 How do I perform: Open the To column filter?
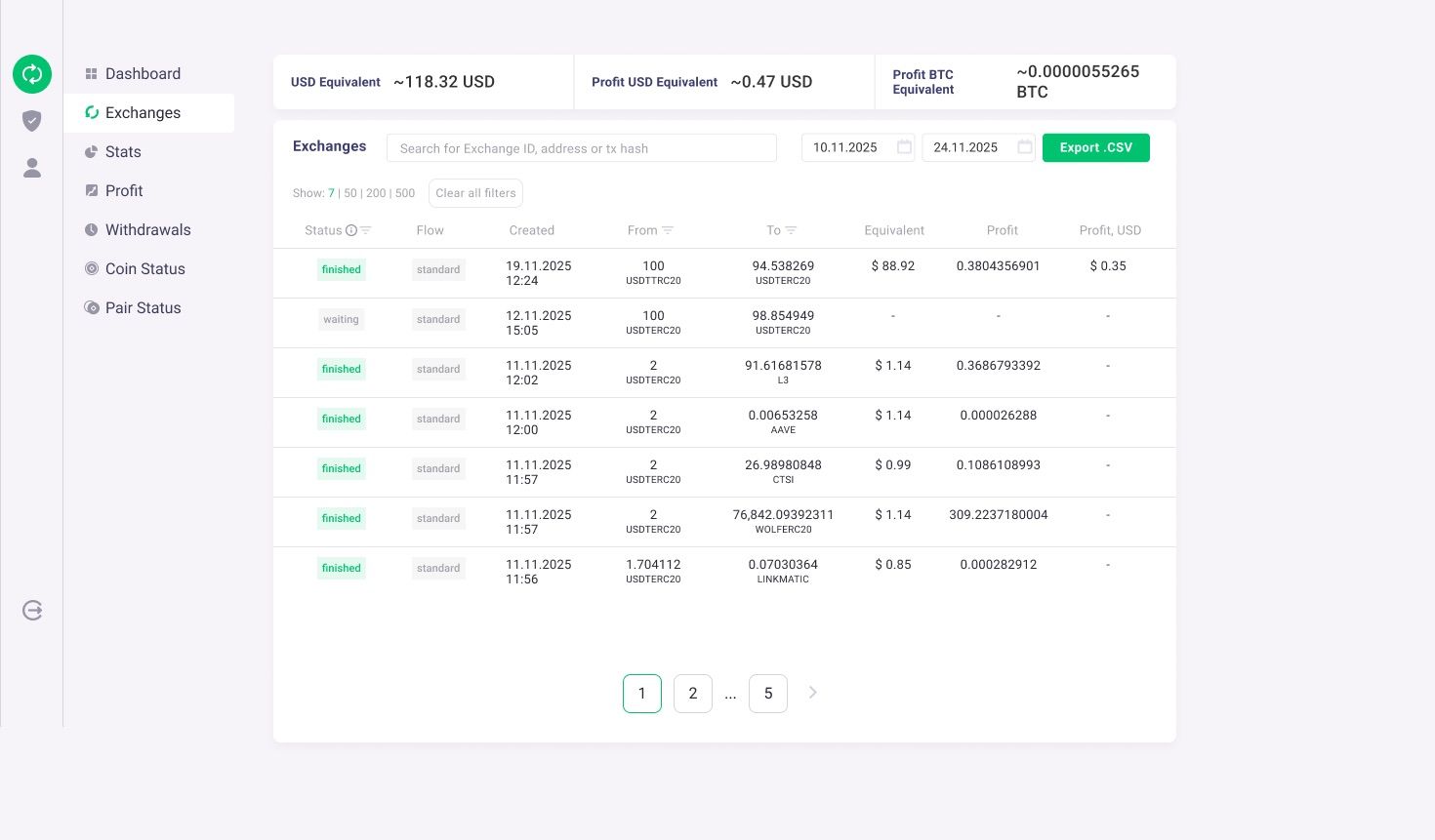[x=794, y=231]
